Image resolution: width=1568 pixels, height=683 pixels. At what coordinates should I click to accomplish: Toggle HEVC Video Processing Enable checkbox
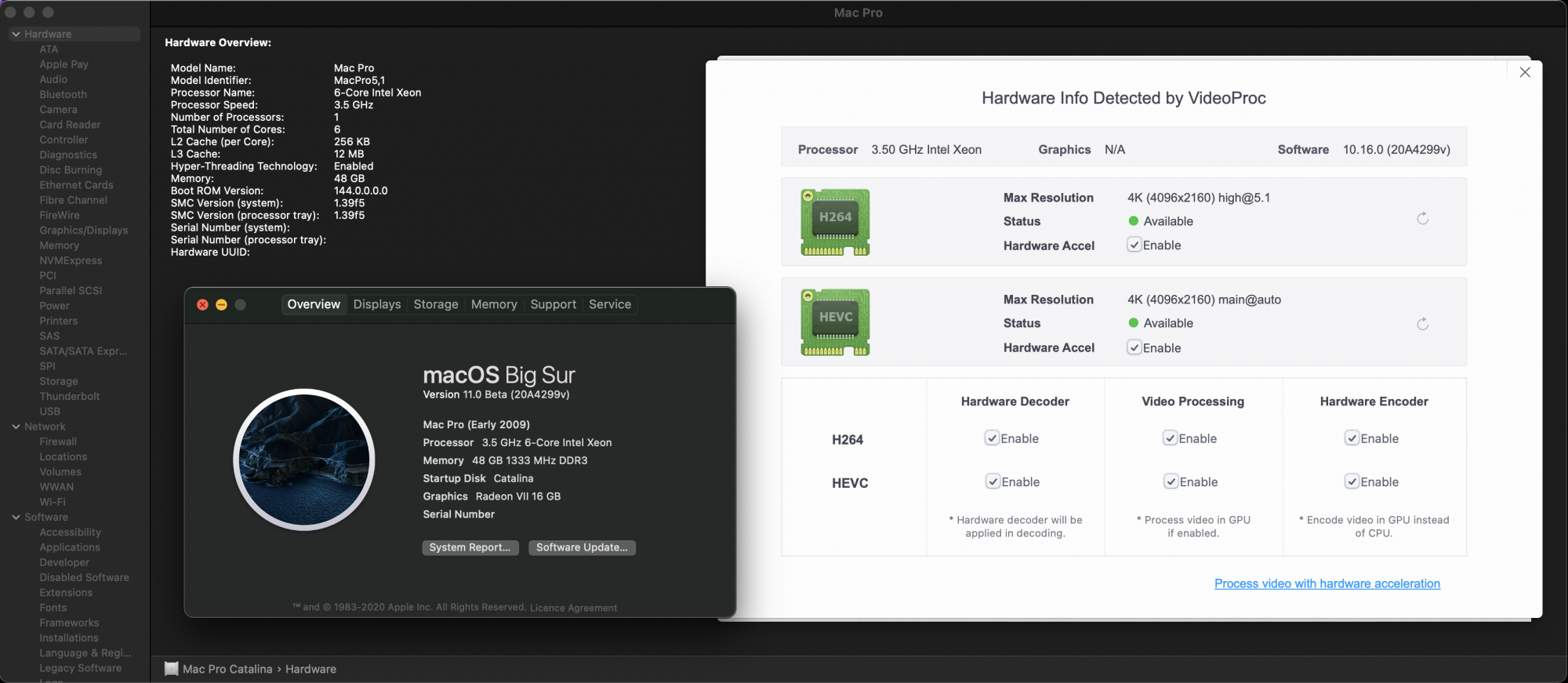coord(1171,481)
